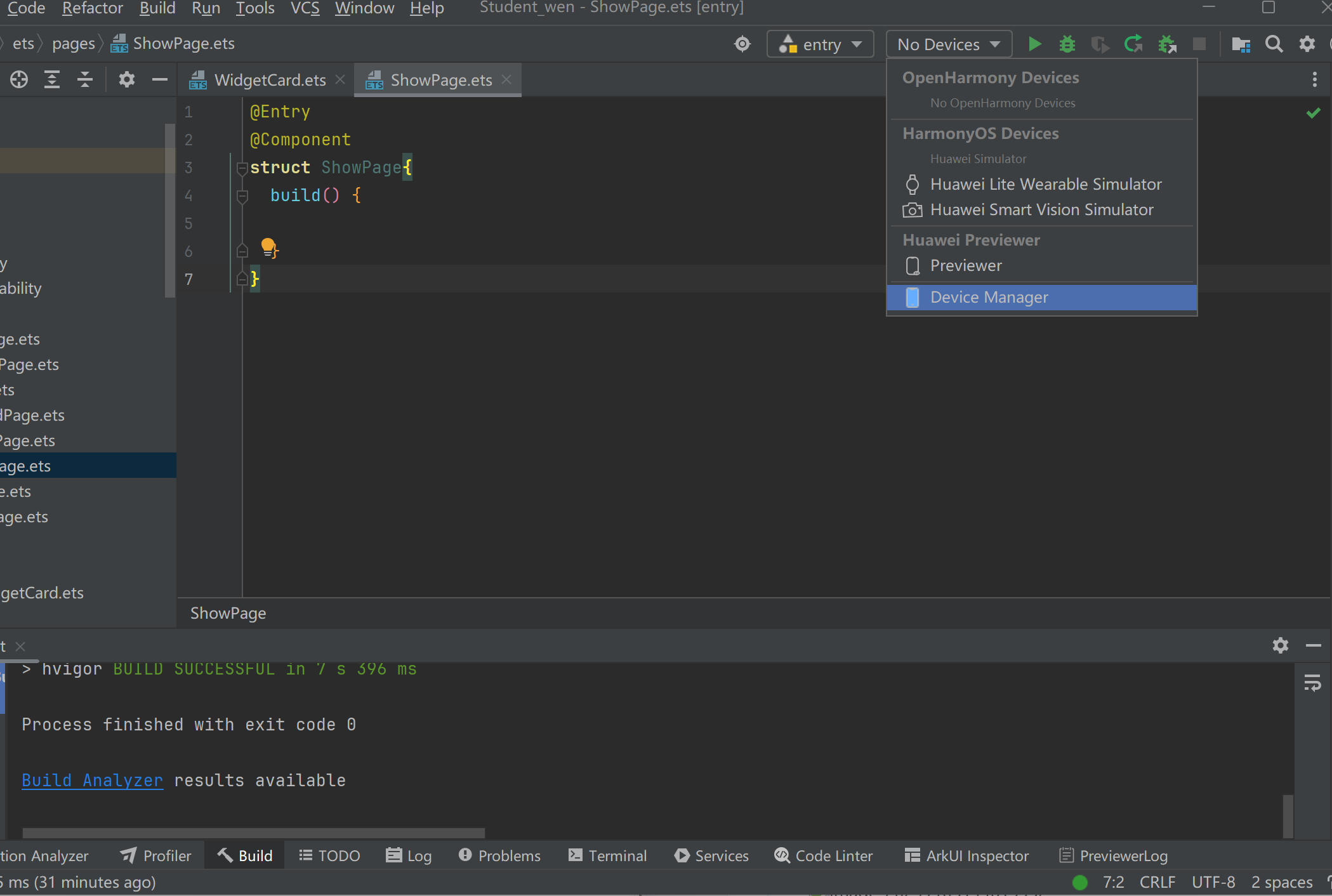The height and width of the screenshot is (896, 1332).
Task: Open the Run menu
Action: coord(206,8)
